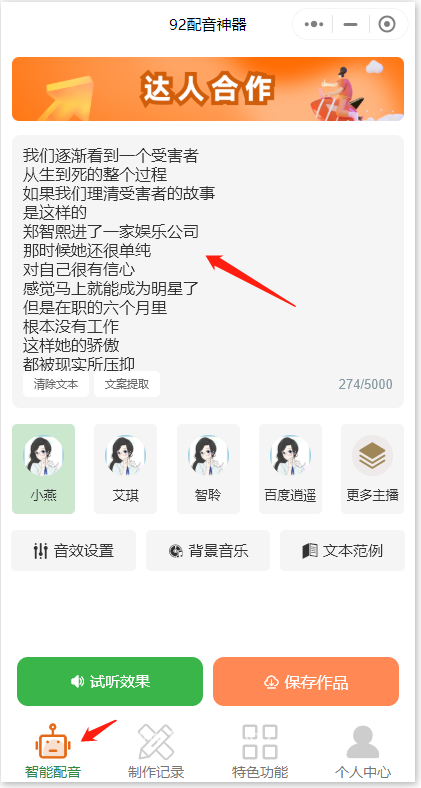The image size is (421, 788).
Task: Pick the 智聆 voice anchor
Action: pyautogui.click(x=208, y=469)
